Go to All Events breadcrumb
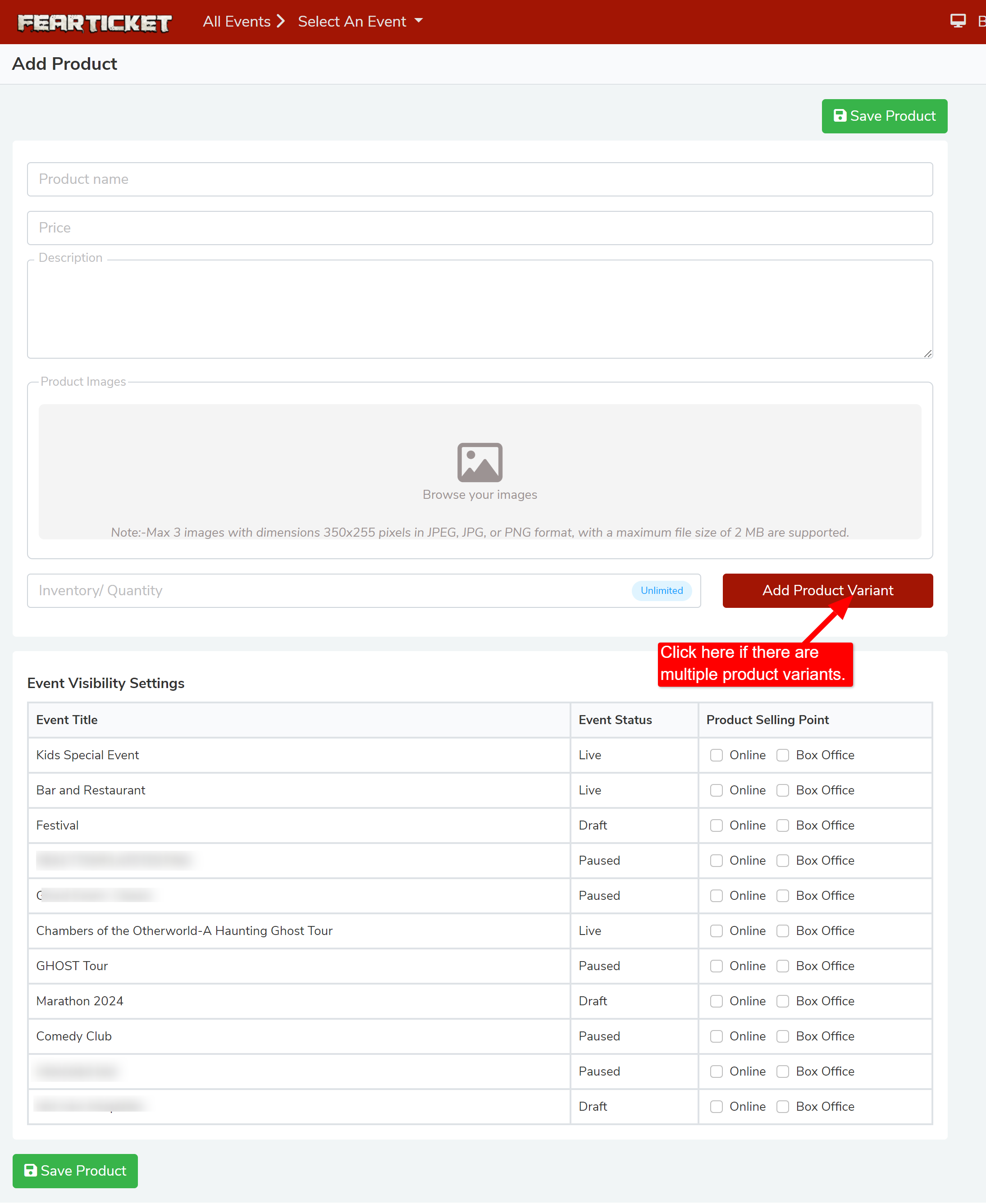The width and height of the screenshot is (986, 1204). pyautogui.click(x=237, y=22)
